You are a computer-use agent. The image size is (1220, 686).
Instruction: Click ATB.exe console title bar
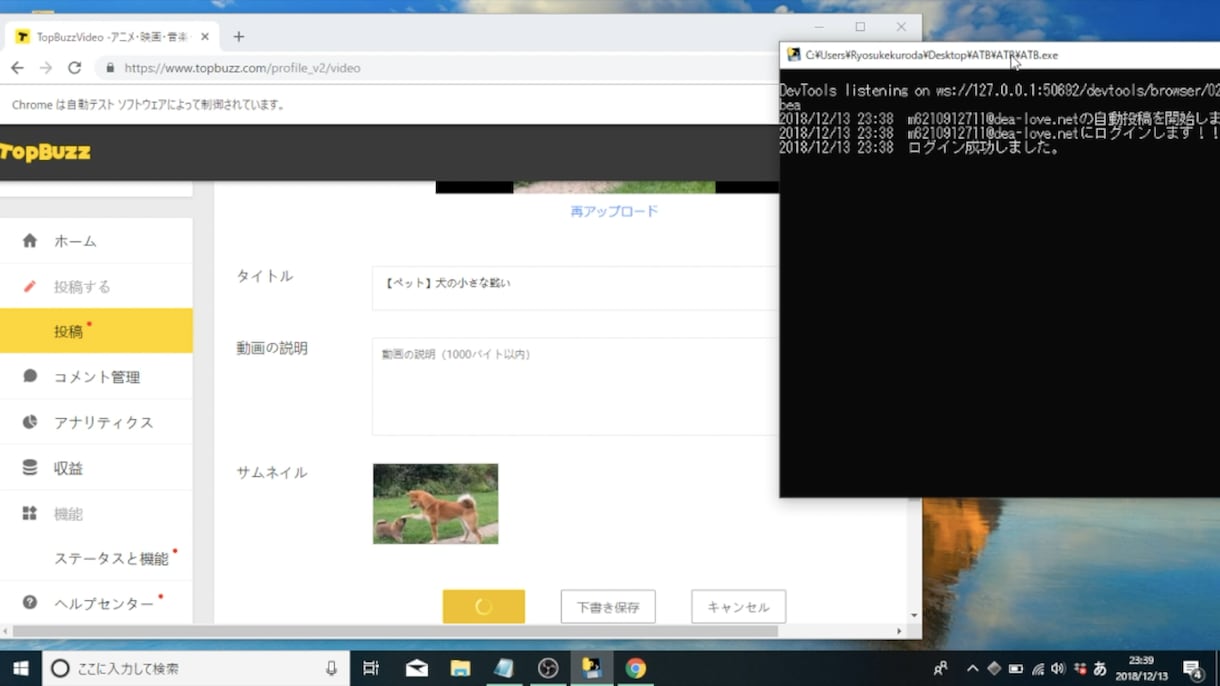(1000, 55)
